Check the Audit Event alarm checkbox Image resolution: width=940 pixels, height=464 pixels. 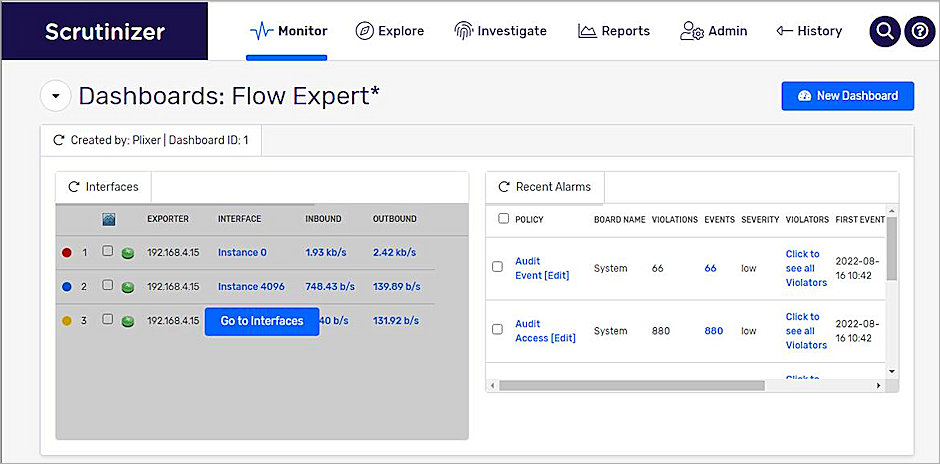coord(498,267)
